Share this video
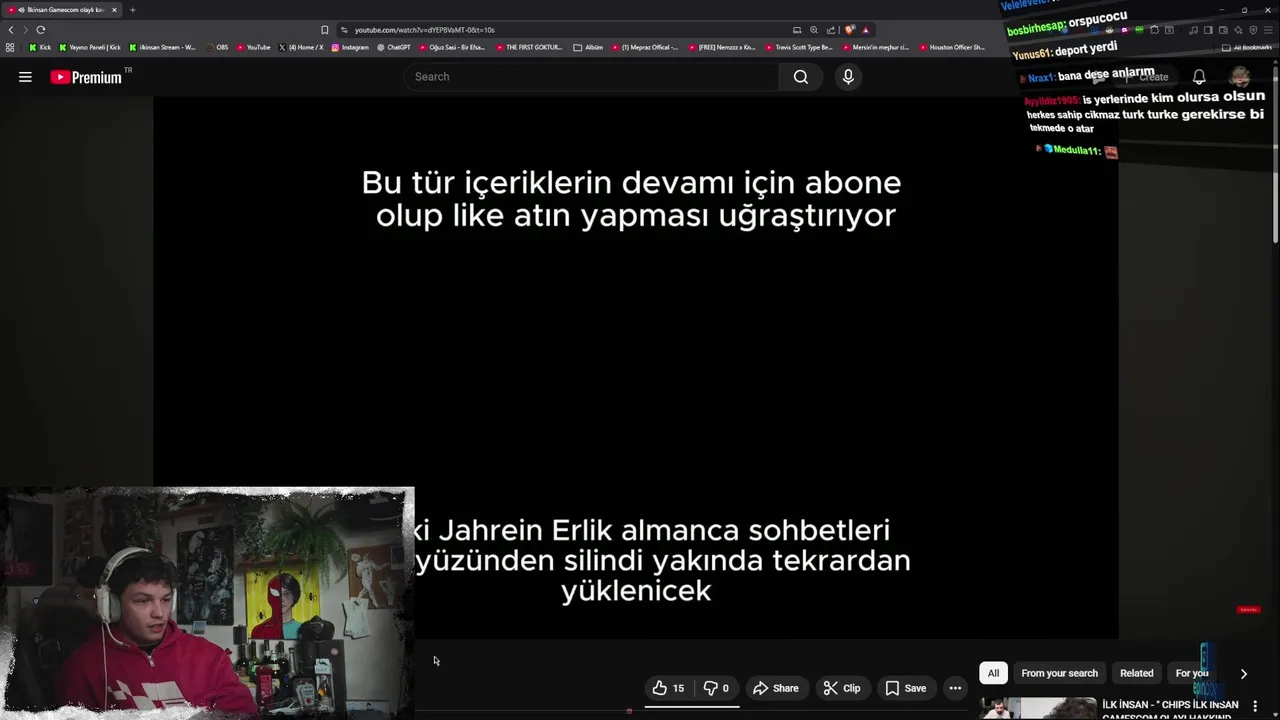 pyautogui.click(x=776, y=688)
